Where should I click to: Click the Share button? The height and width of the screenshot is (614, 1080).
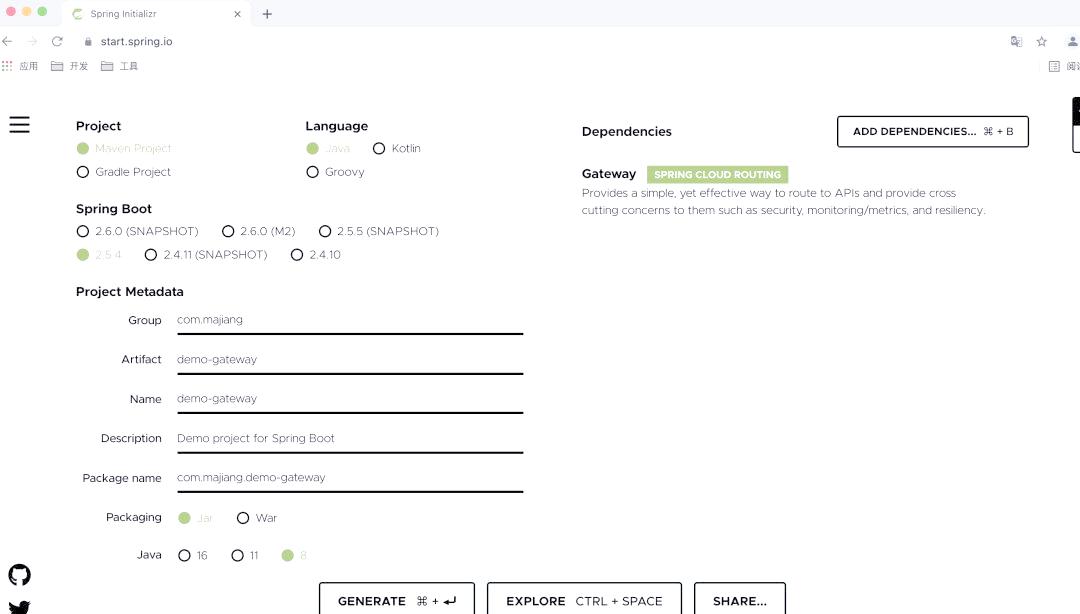coord(740,600)
